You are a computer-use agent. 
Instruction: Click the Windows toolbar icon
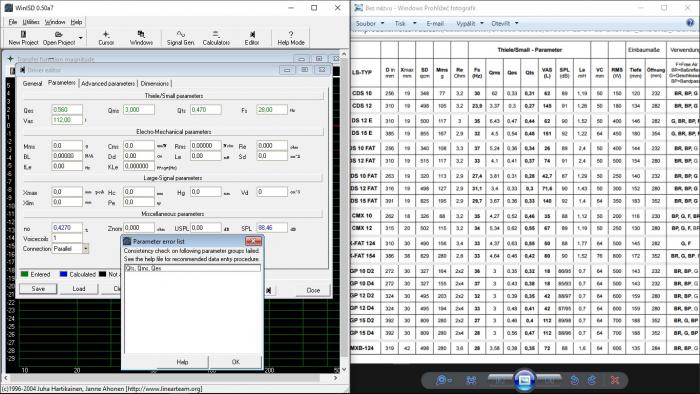(141, 38)
